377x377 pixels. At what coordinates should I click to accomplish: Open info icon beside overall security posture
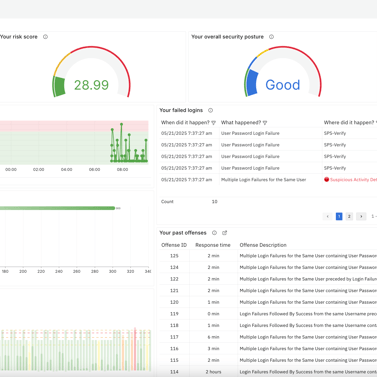click(271, 37)
